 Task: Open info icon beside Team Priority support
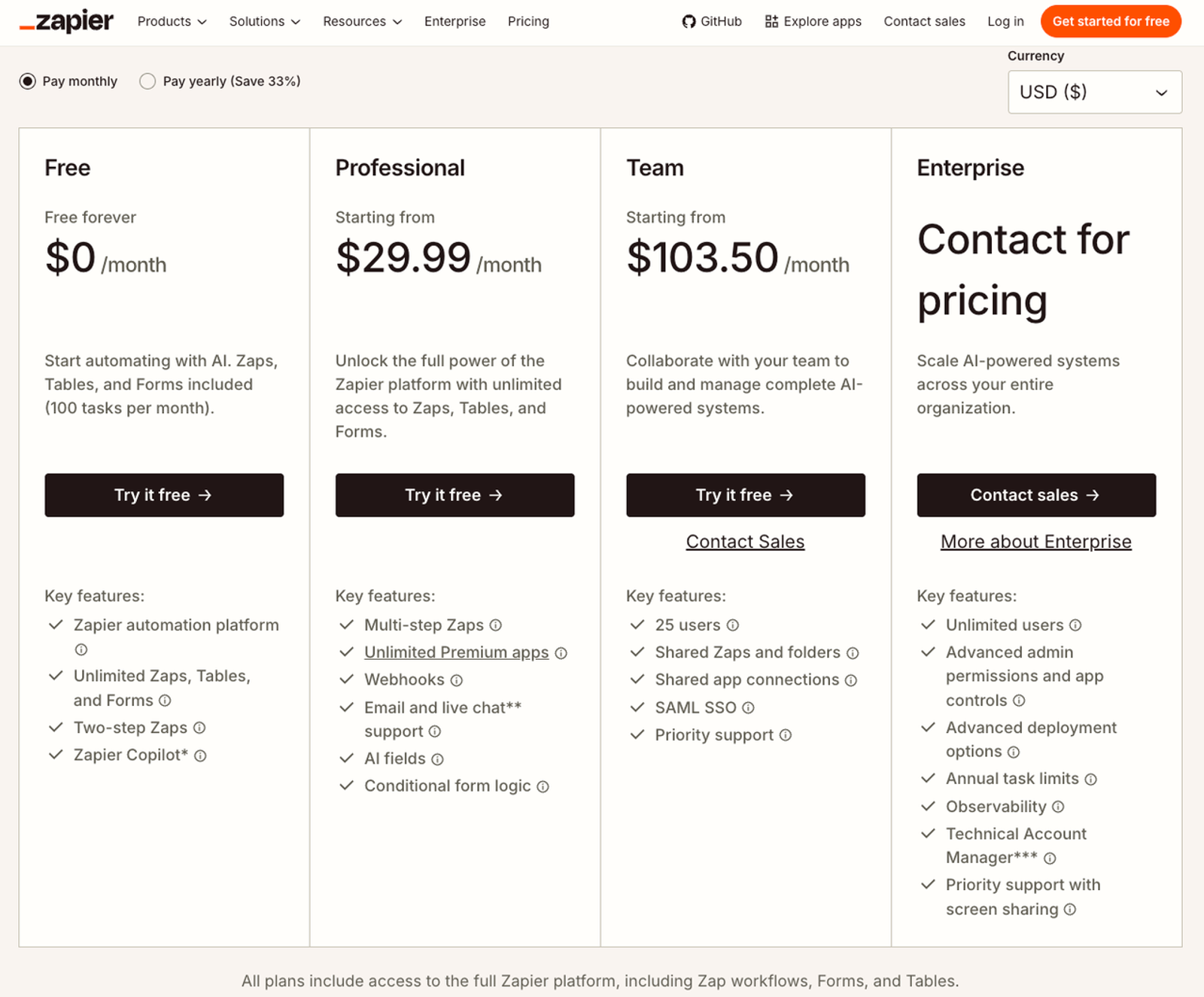point(786,735)
